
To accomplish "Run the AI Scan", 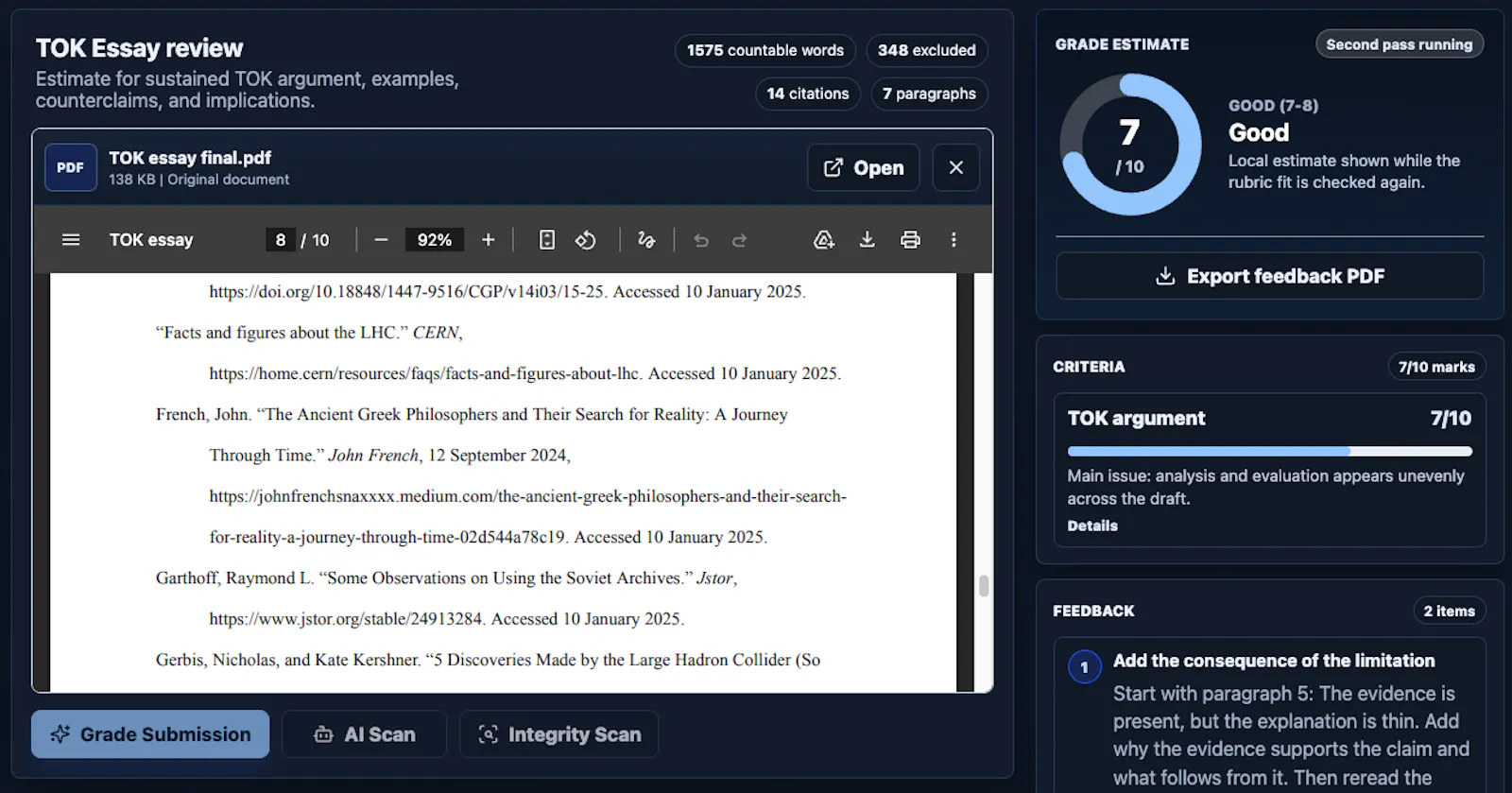I will pyautogui.click(x=365, y=734).
